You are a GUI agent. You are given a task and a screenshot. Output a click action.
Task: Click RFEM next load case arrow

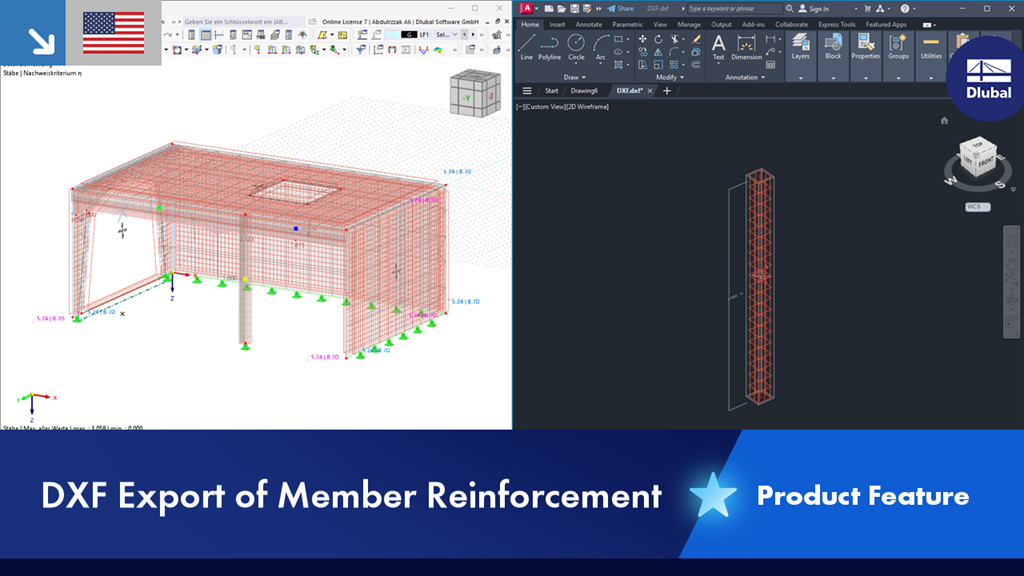point(473,35)
